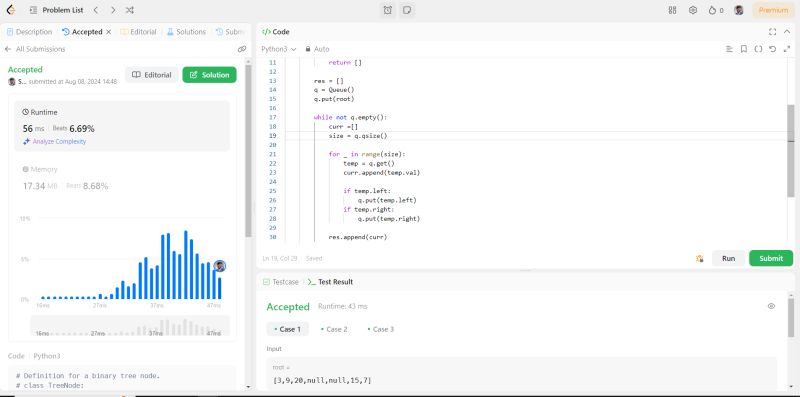Click the green Submit button
Image resolution: width=800 pixels, height=397 pixels.
771,258
